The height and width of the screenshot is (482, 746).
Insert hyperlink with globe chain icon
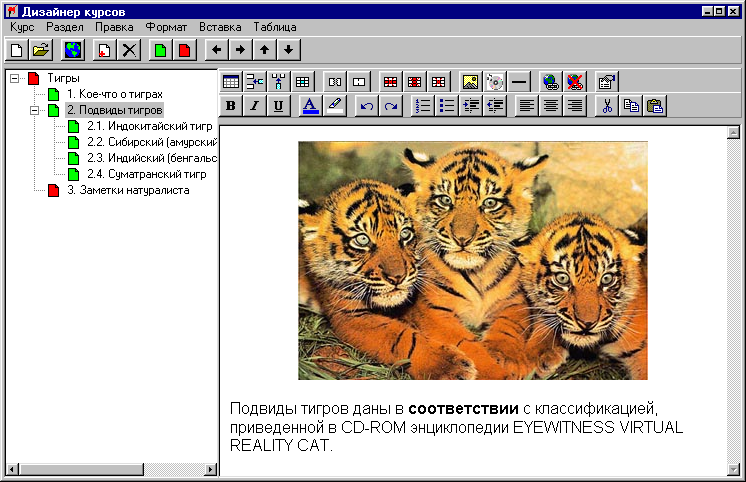[x=551, y=82]
